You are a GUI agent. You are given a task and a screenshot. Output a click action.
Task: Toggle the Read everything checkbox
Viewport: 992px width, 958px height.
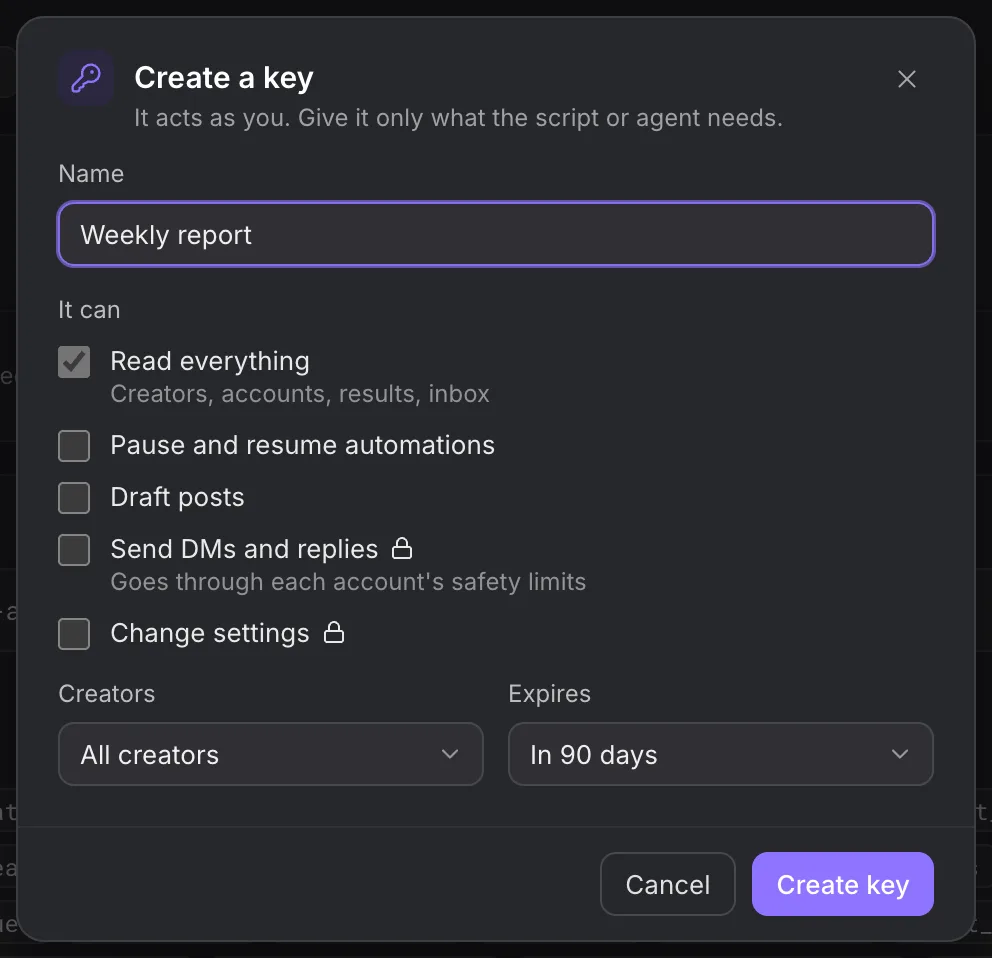pyautogui.click(x=74, y=362)
